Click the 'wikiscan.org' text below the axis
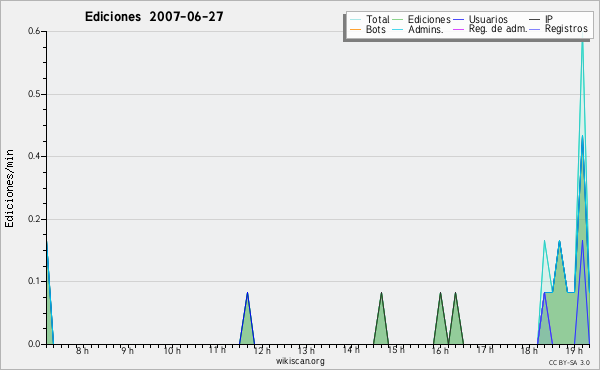The height and width of the screenshot is (370, 600). pyautogui.click(x=300, y=361)
